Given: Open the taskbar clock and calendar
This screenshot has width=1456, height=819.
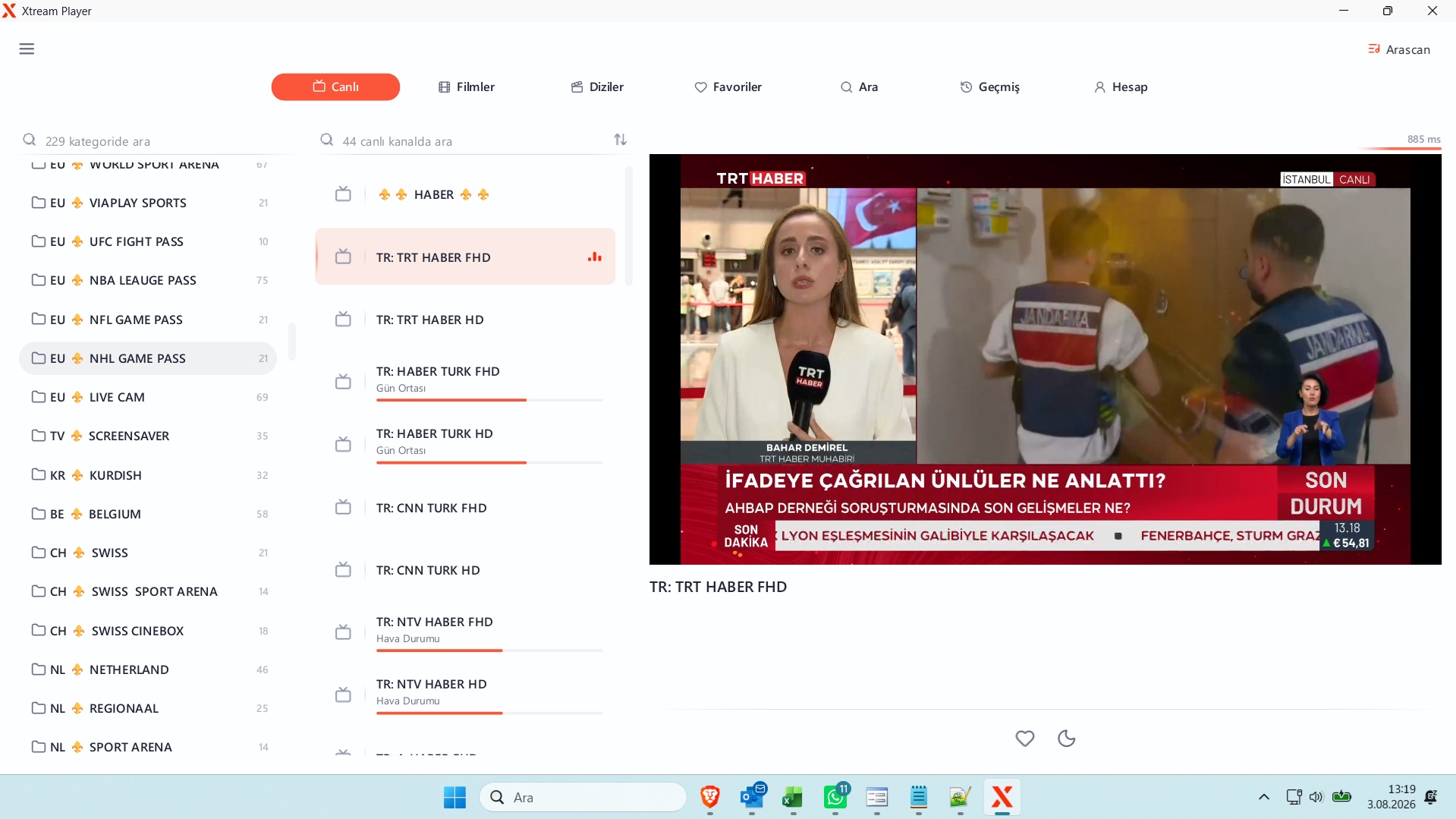Looking at the screenshot, I should [x=1392, y=797].
